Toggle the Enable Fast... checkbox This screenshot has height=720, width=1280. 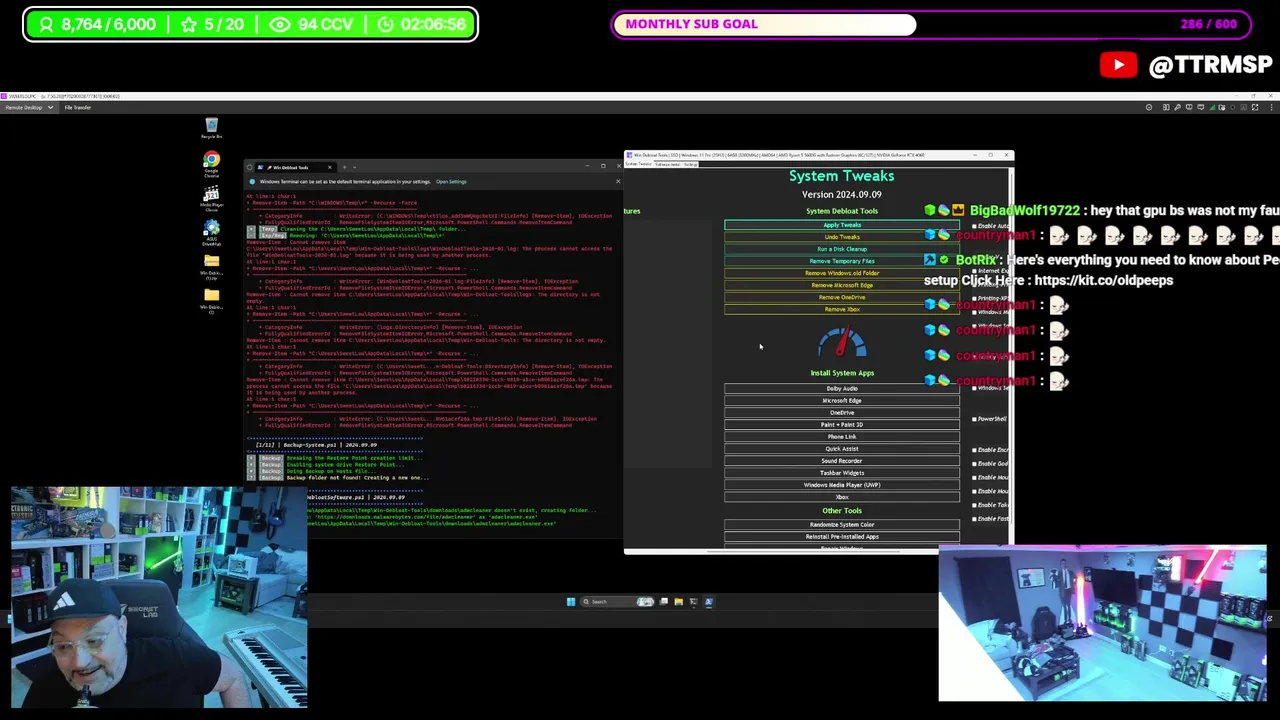click(975, 519)
